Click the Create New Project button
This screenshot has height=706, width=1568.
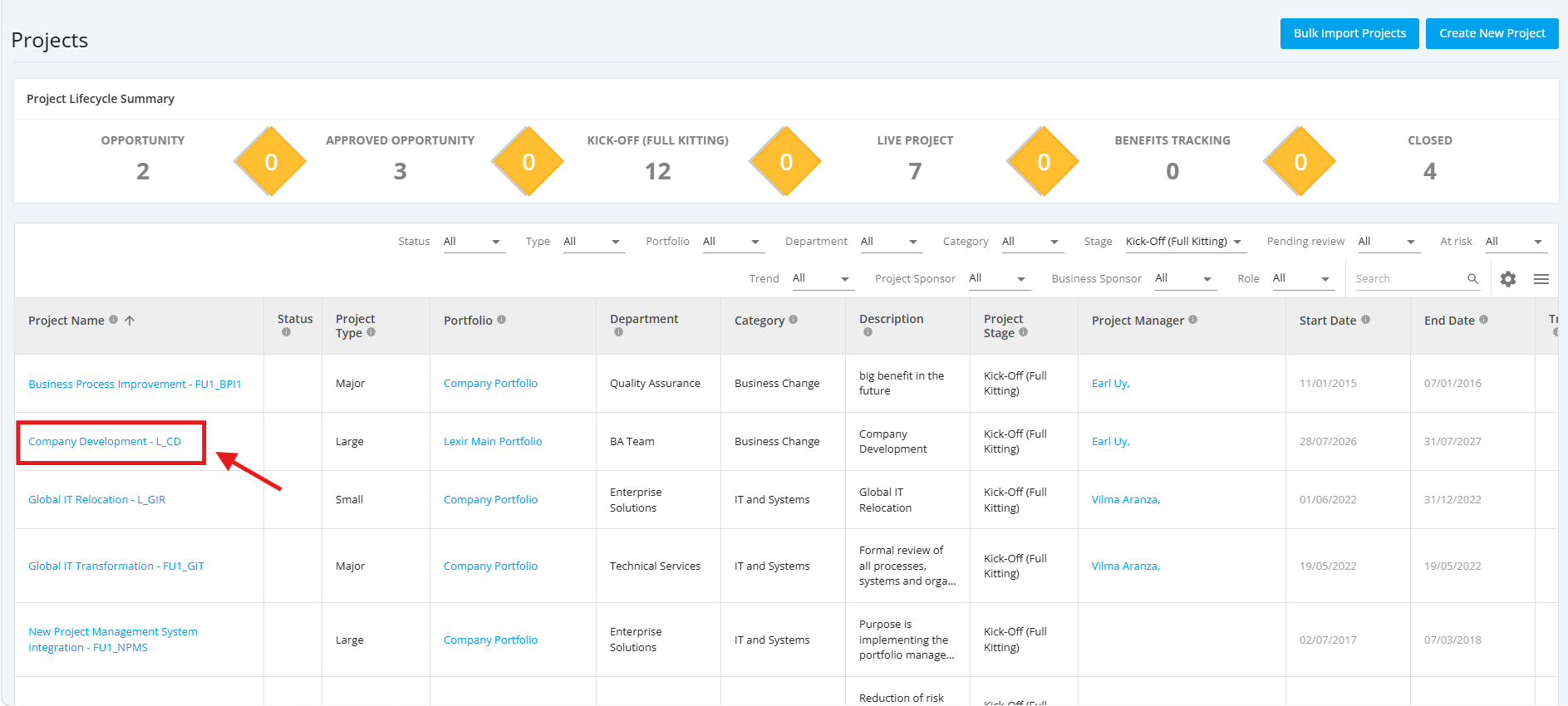tap(1492, 33)
